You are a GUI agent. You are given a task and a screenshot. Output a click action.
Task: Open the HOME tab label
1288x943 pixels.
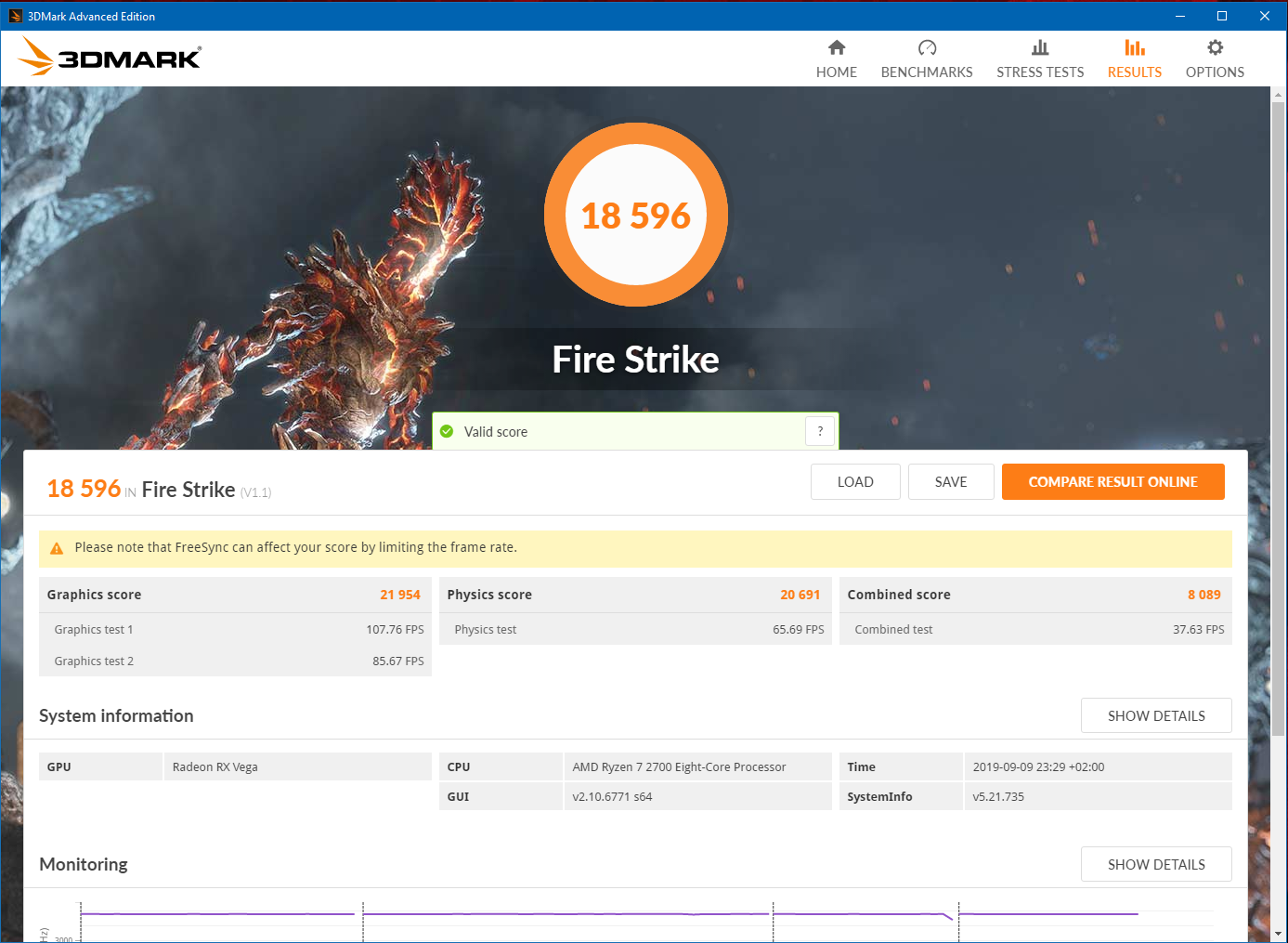click(x=837, y=72)
